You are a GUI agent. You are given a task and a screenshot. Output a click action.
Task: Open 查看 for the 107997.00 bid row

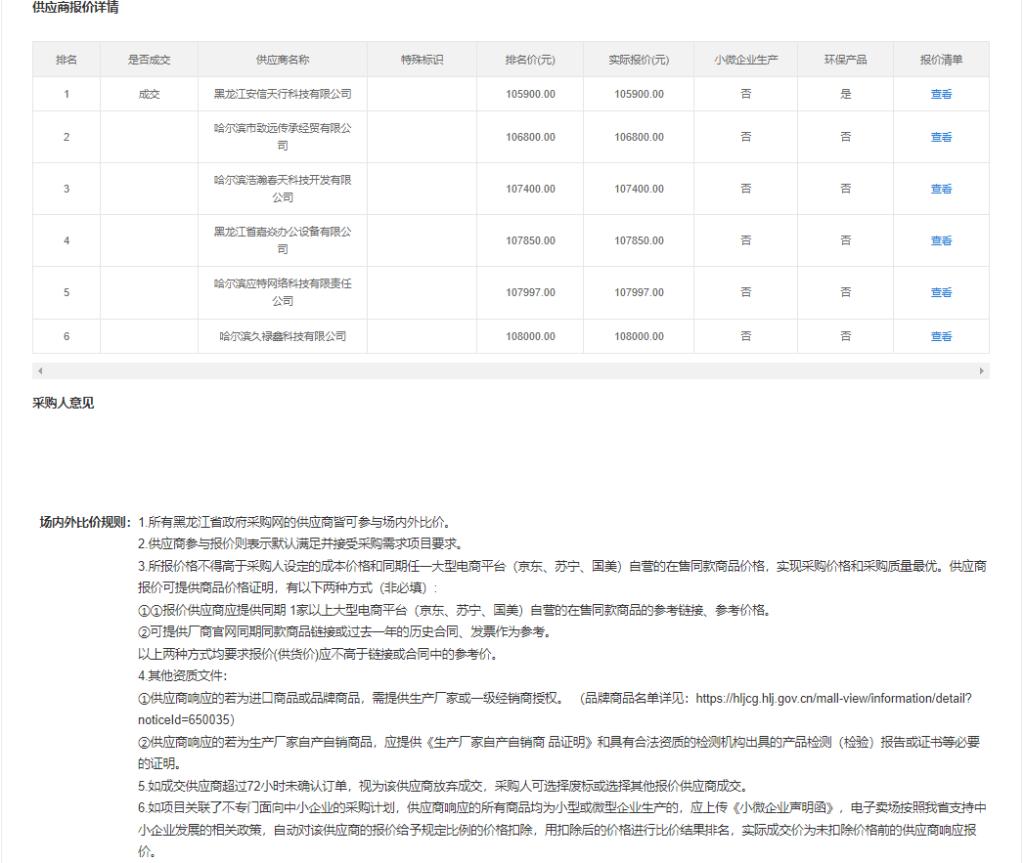pyautogui.click(x=940, y=292)
